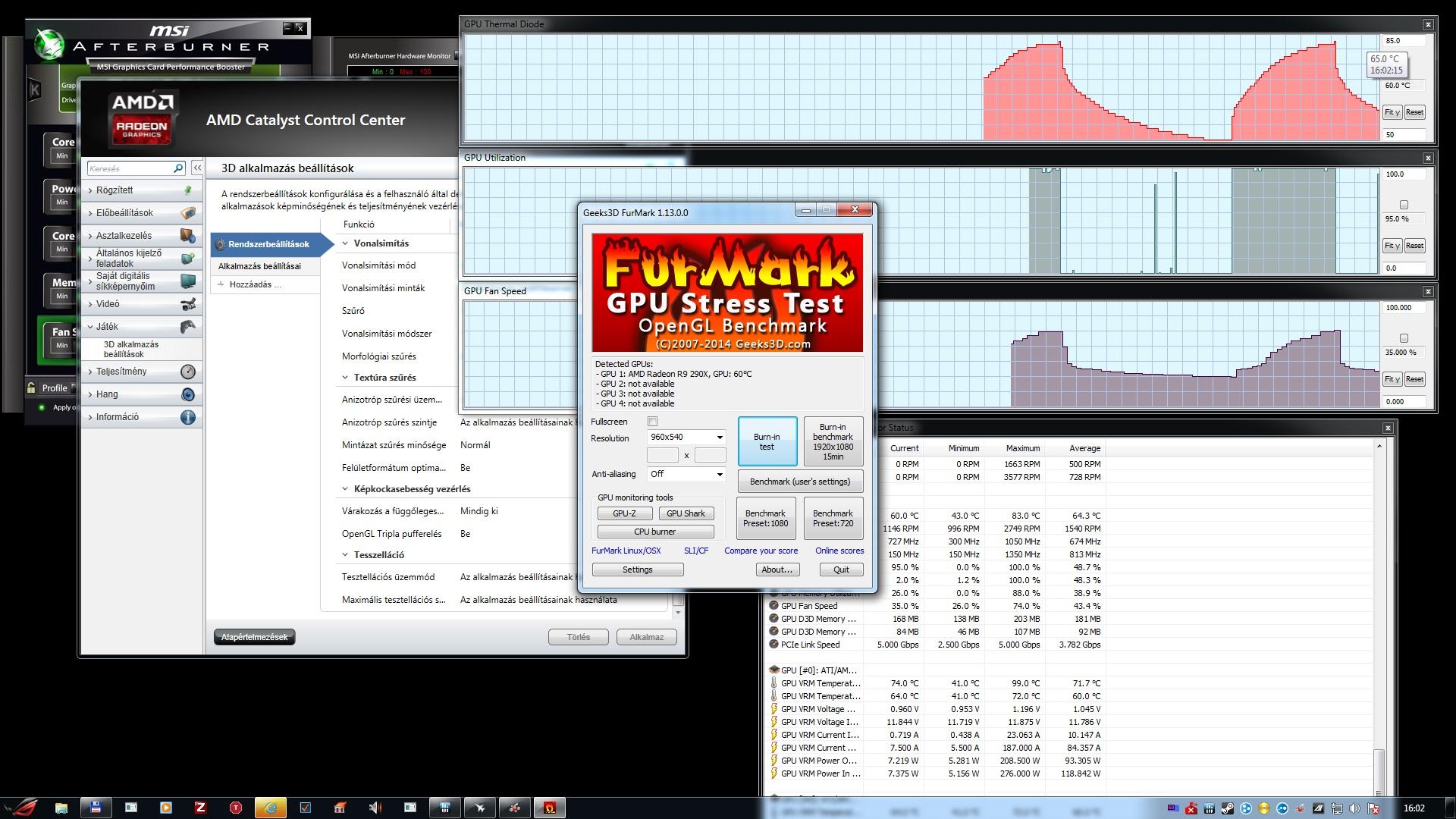Expand the Teljesítmény chevron in the sidebar
Viewport: 1456px width, 819px height.
[90, 372]
